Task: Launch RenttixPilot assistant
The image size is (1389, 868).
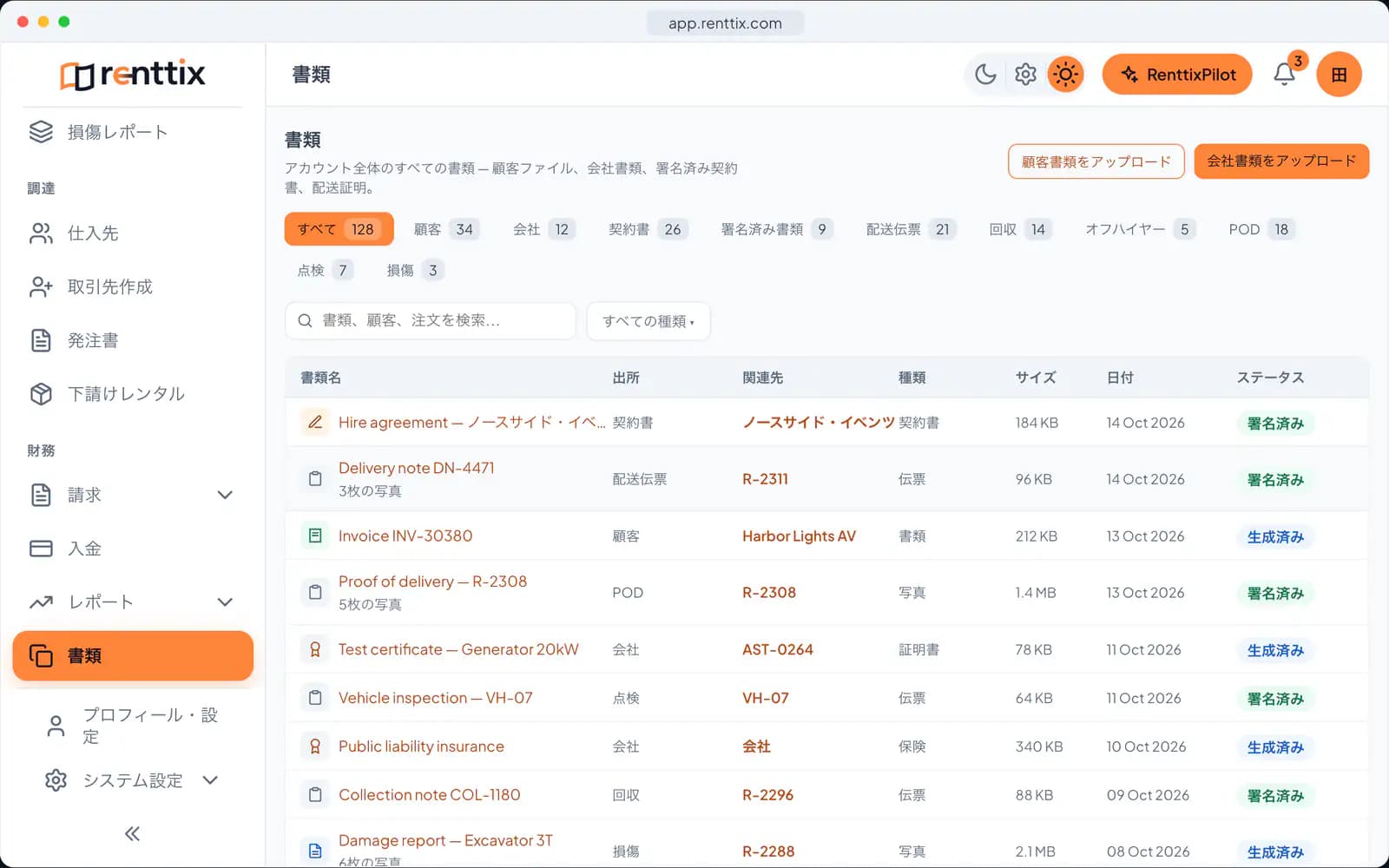Action: point(1177,75)
